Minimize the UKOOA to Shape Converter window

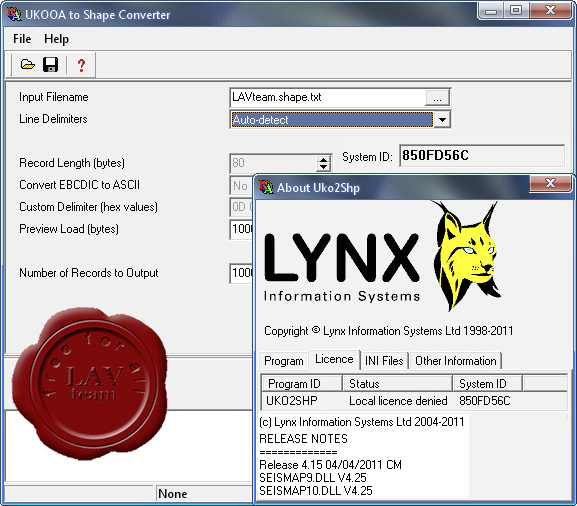(491, 11)
